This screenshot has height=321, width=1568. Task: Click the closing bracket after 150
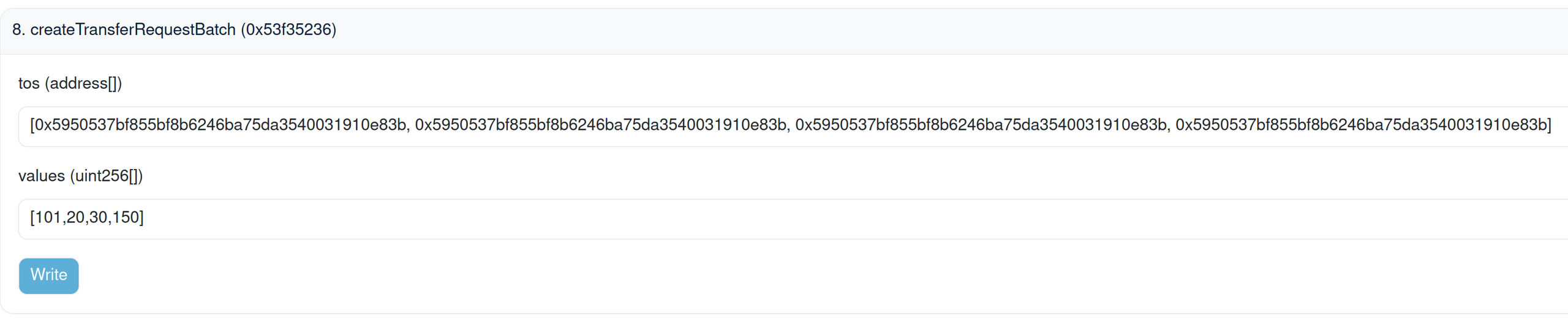point(141,217)
